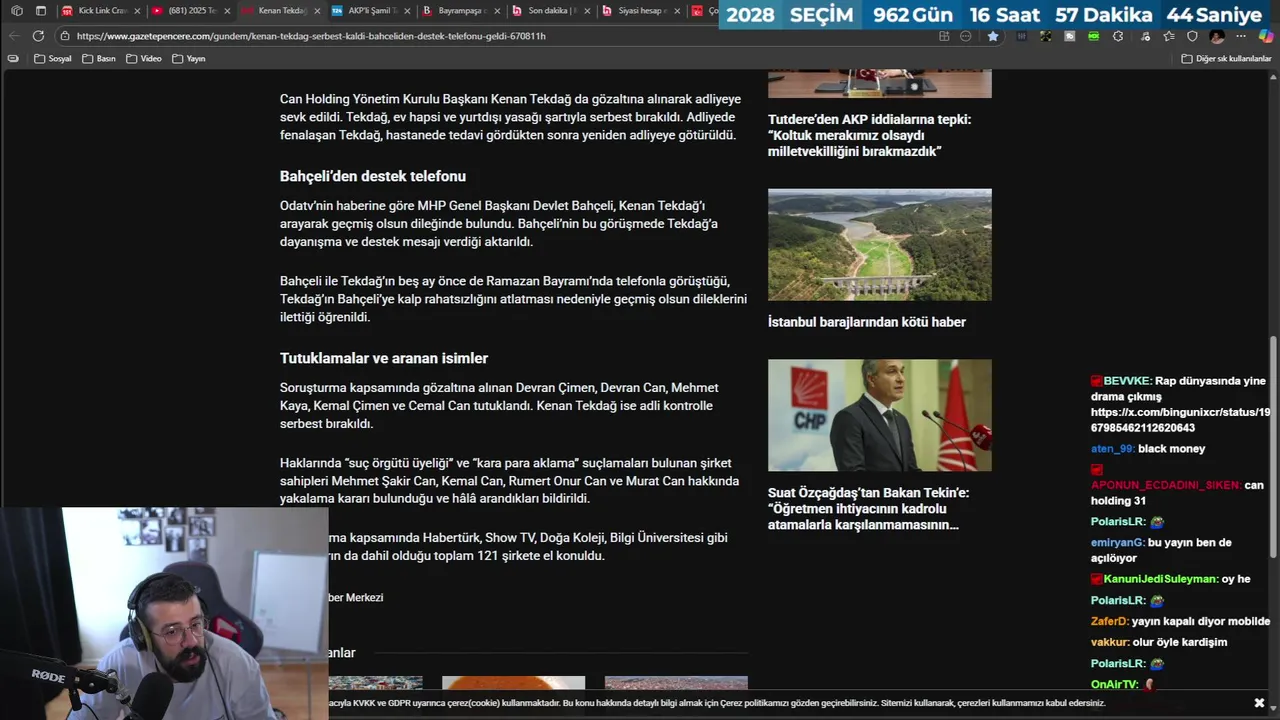Open Browser essentials shield icon
Image resolution: width=1280 pixels, height=720 pixels.
(1192, 36)
